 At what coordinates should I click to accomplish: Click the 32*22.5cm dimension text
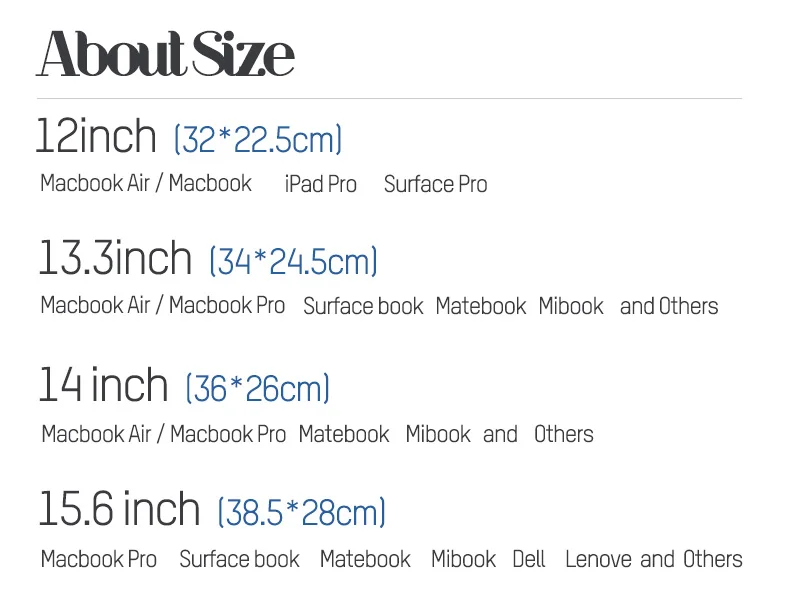[258, 139]
